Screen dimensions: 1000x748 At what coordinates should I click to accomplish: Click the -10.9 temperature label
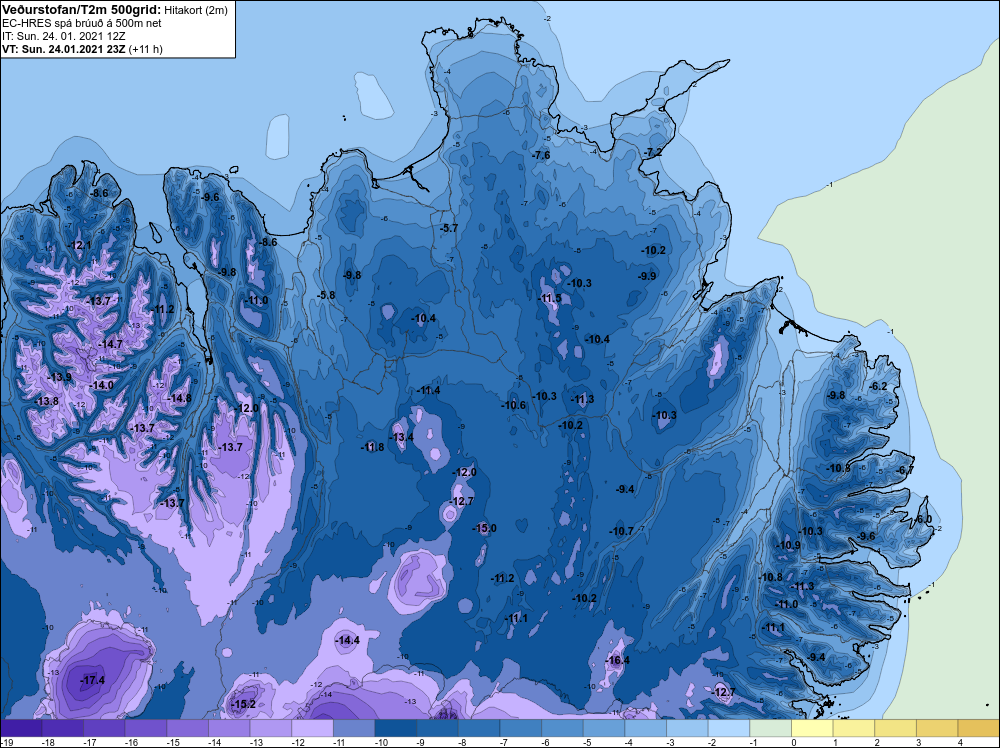click(x=788, y=545)
